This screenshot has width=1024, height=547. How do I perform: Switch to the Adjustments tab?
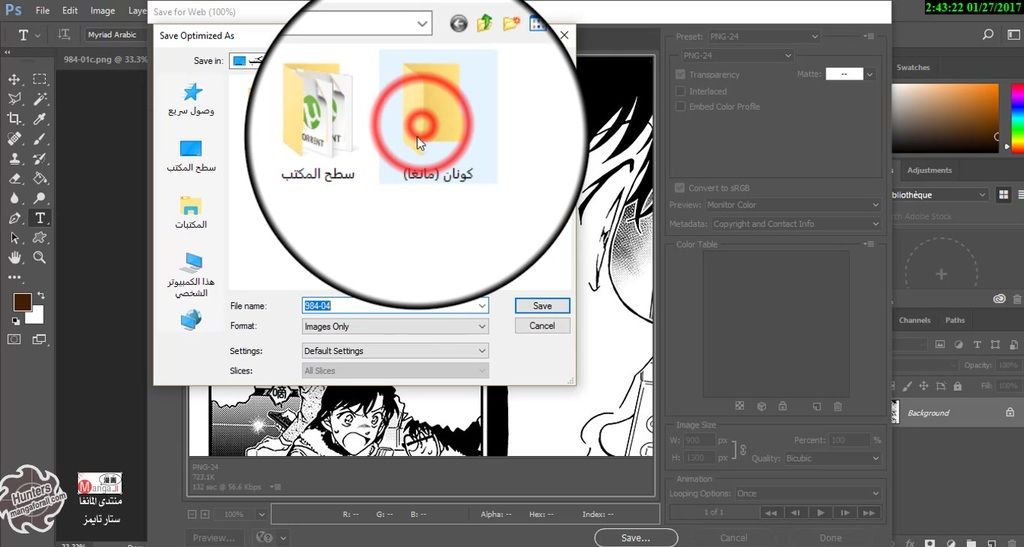click(x=929, y=170)
